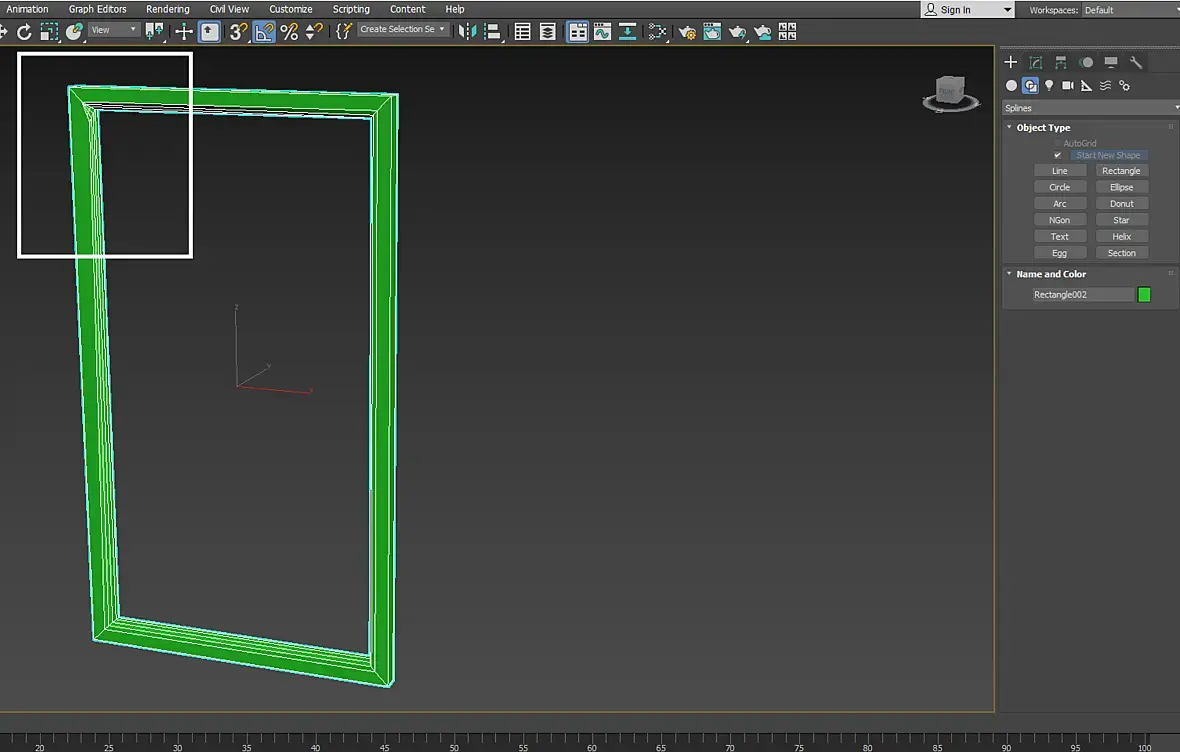
Task: Select the Geometry category sphere icon
Action: [1011, 86]
